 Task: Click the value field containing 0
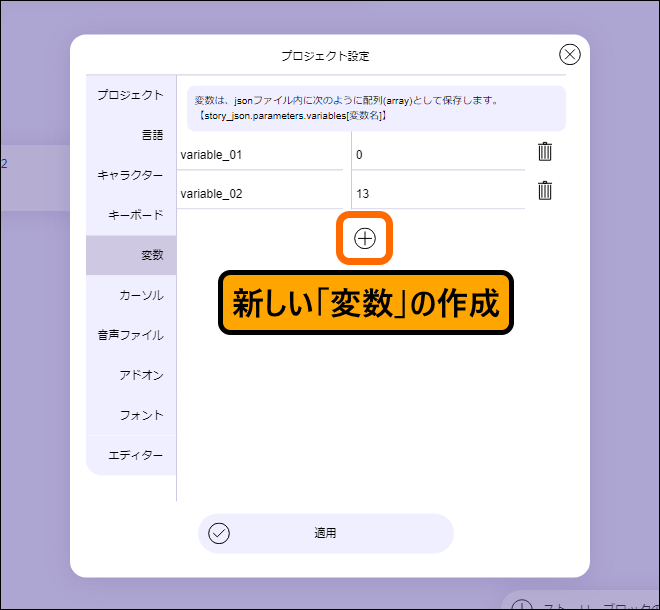coord(437,155)
